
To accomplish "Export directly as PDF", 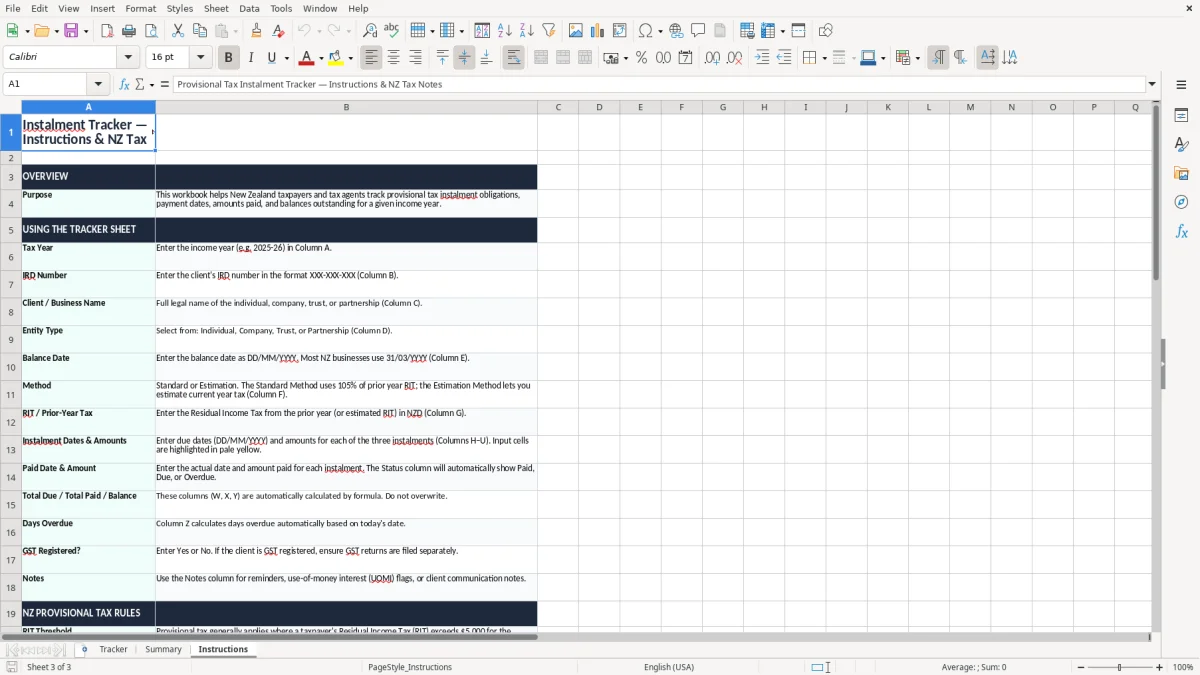I will coord(107,31).
